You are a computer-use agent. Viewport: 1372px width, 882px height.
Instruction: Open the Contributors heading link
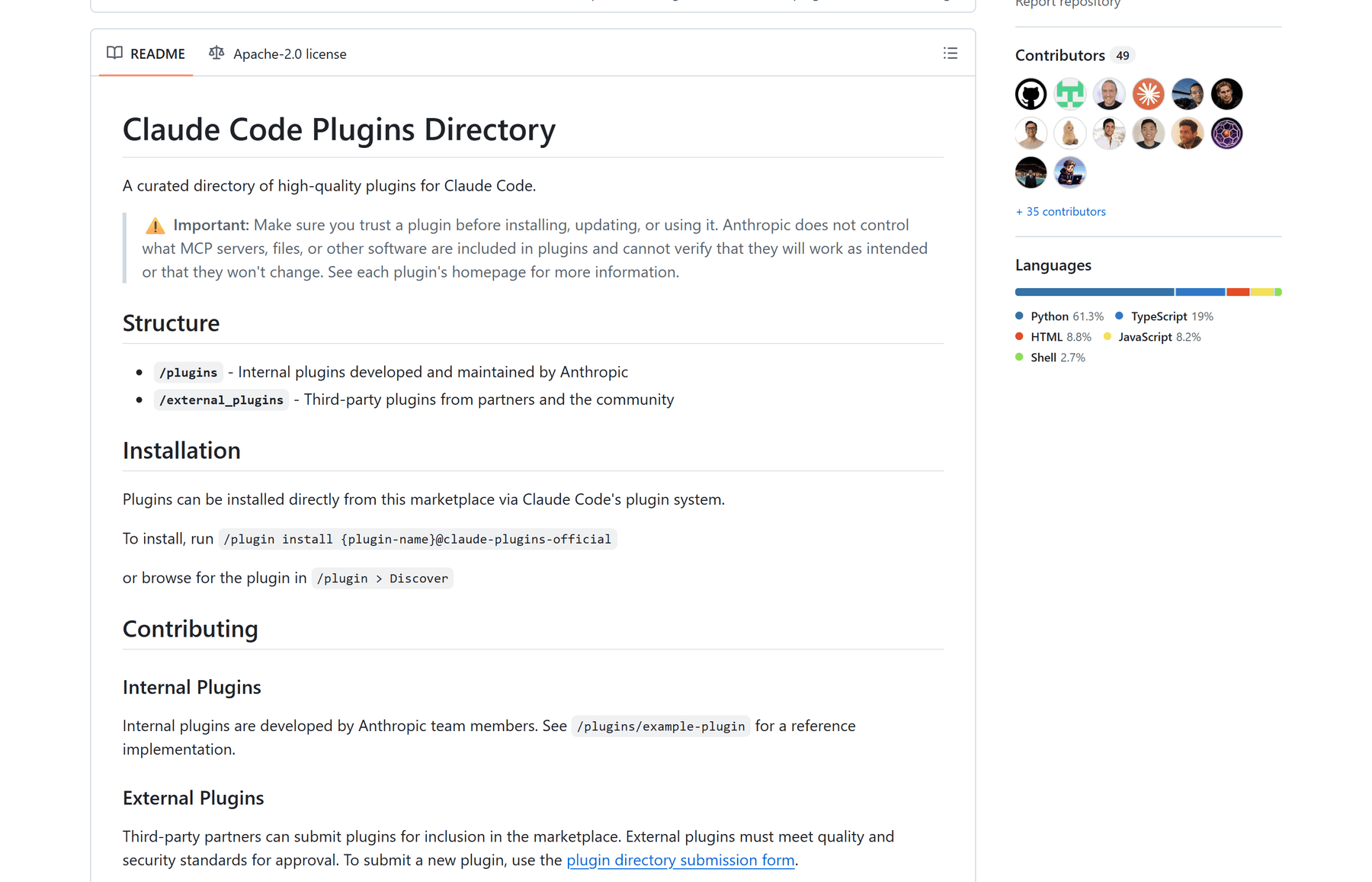pos(1060,55)
